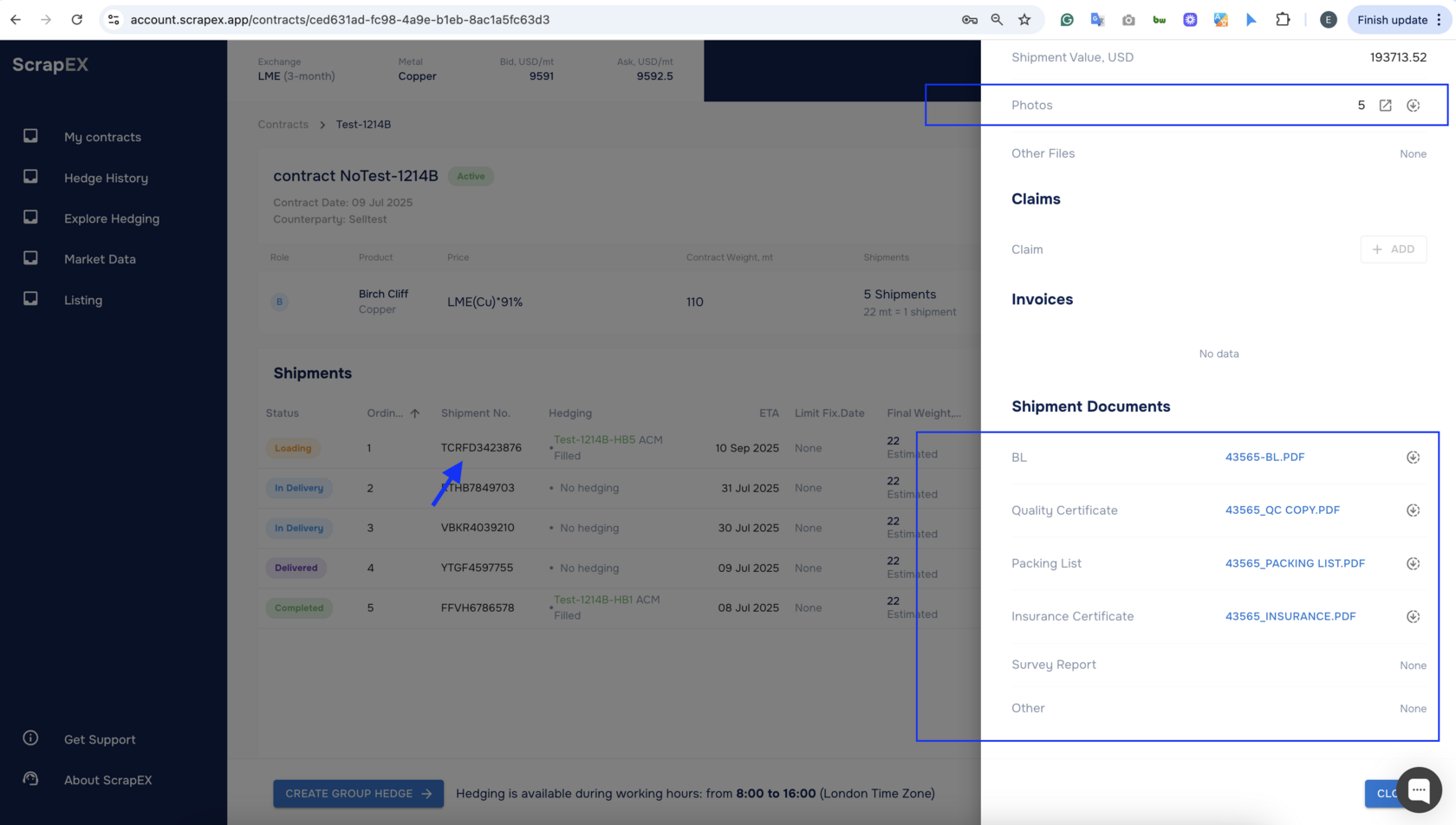Download the Insurance Certificate file
1456x825 pixels.
[1413, 617]
